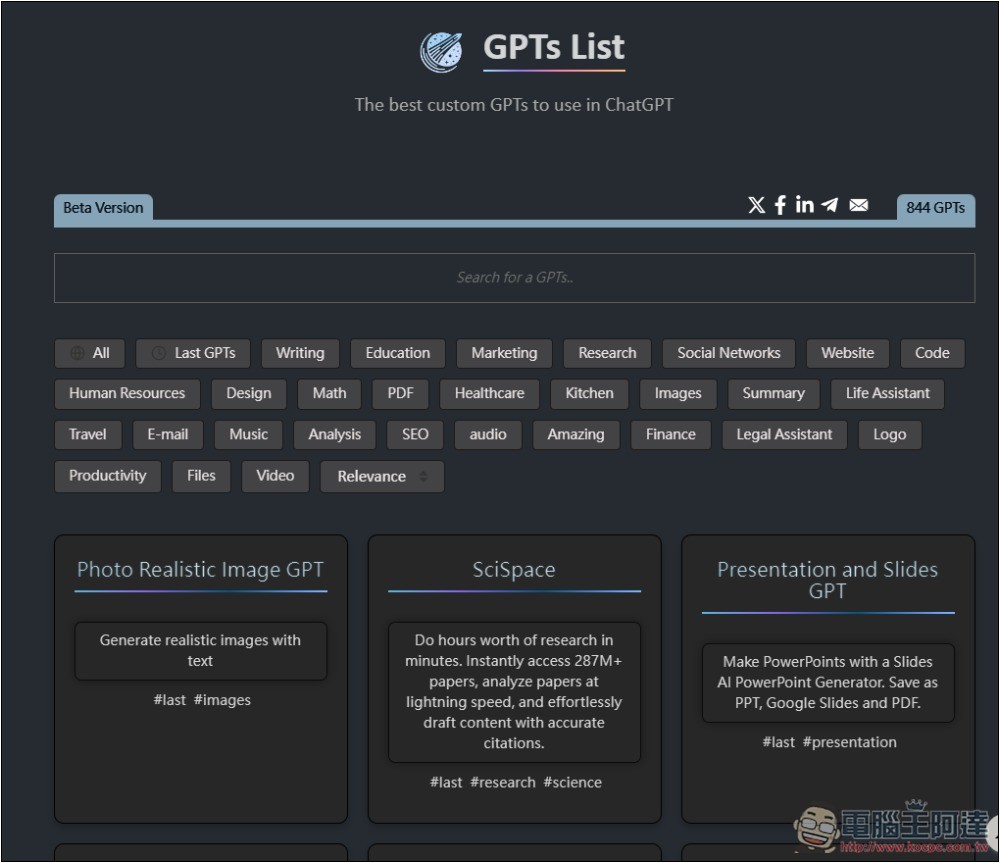This screenshot has height=863, width=1000.
Task: Share via the email envelope icon
Action: (x=858, y=205)
